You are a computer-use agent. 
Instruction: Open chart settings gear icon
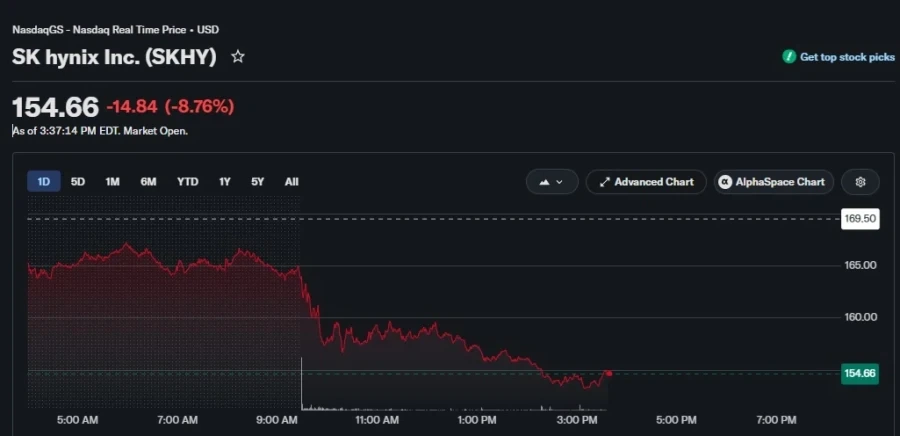coord(860,182)
